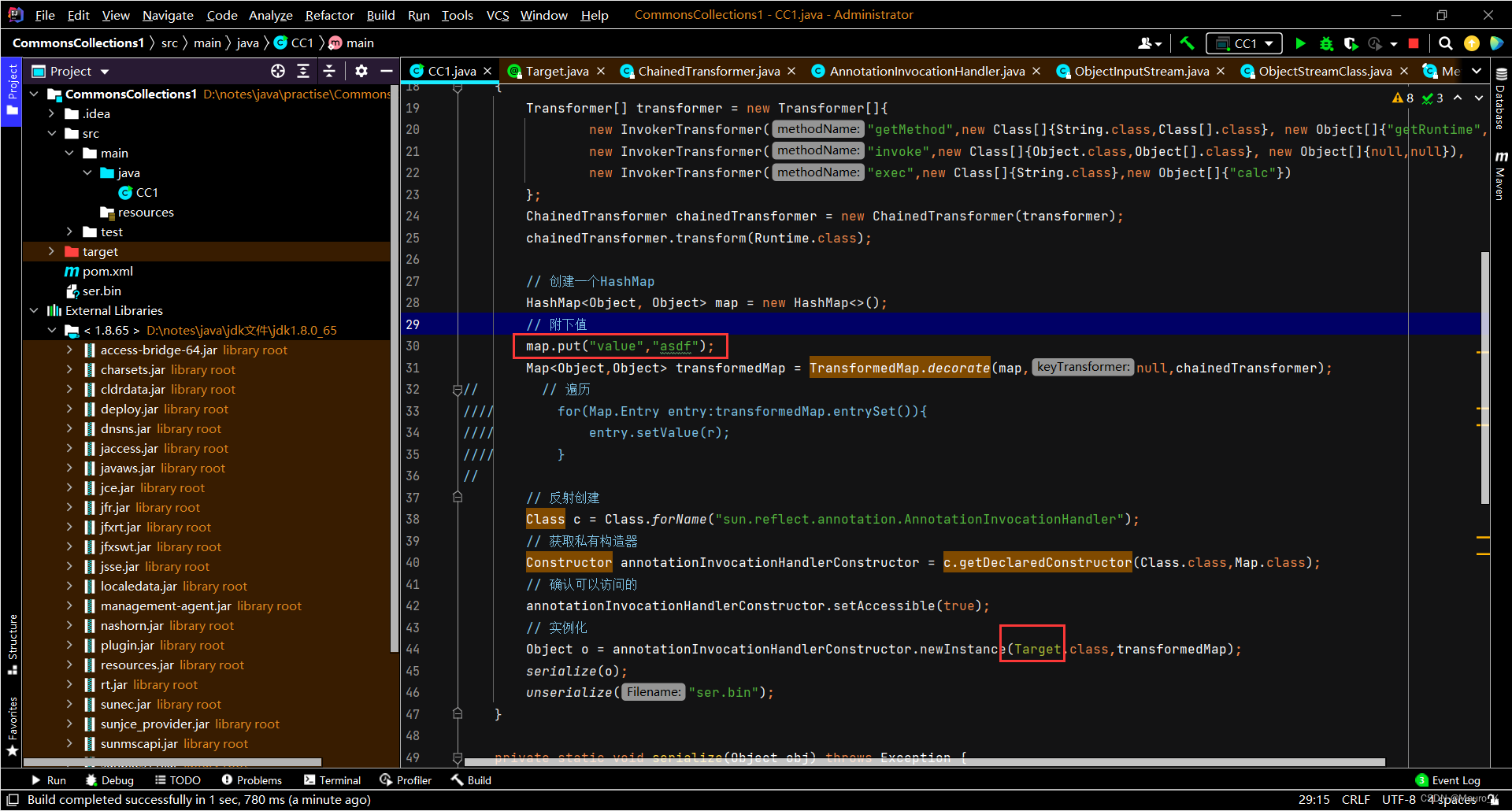
Task: Click Collapse All icon in Project panel
Action: click(329, 71)
